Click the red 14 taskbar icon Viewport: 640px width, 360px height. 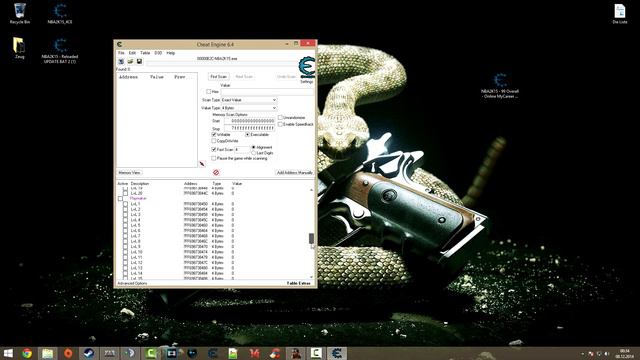pos(255,353)
